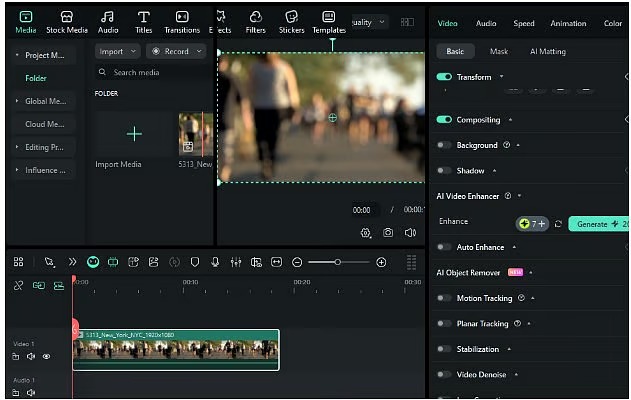Open the Filters panel
Screen dimensions: 631x400
coord(256,22)
